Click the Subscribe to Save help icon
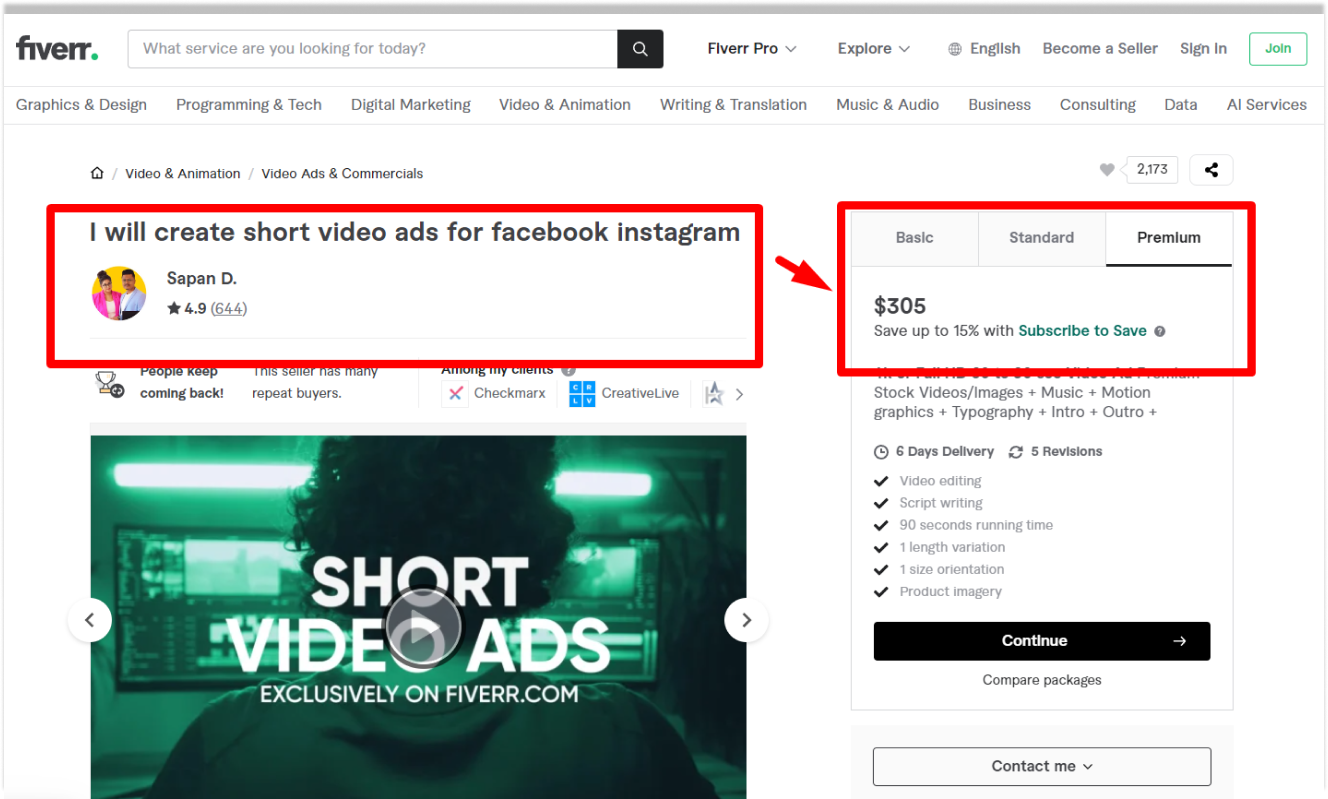 (1160, 331)
